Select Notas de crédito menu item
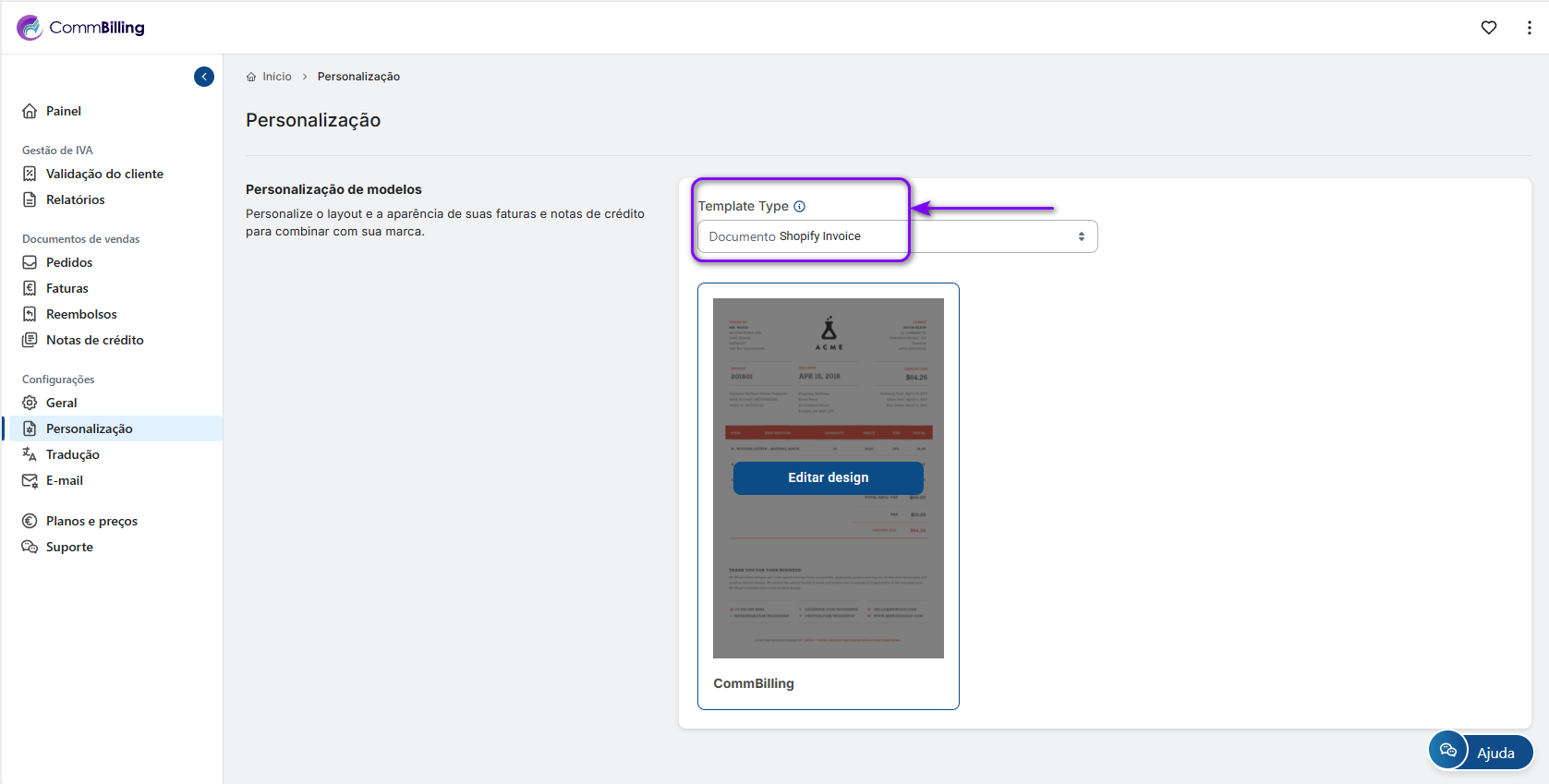The width and height of the screenshot is (1549, 784). click(95, 340)
